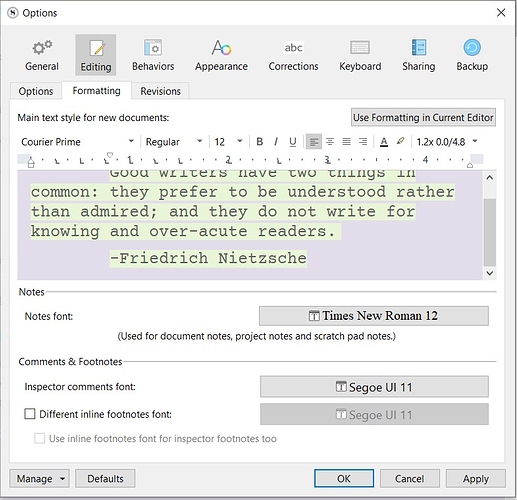Click the left indent marker on ruler
This screenshot has height=500, width=517.
(31, 162)
